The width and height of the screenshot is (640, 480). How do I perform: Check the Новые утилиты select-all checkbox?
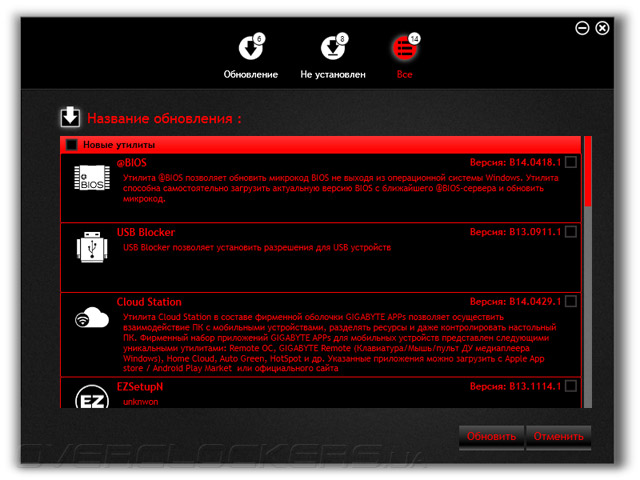[x=72, y=144]
